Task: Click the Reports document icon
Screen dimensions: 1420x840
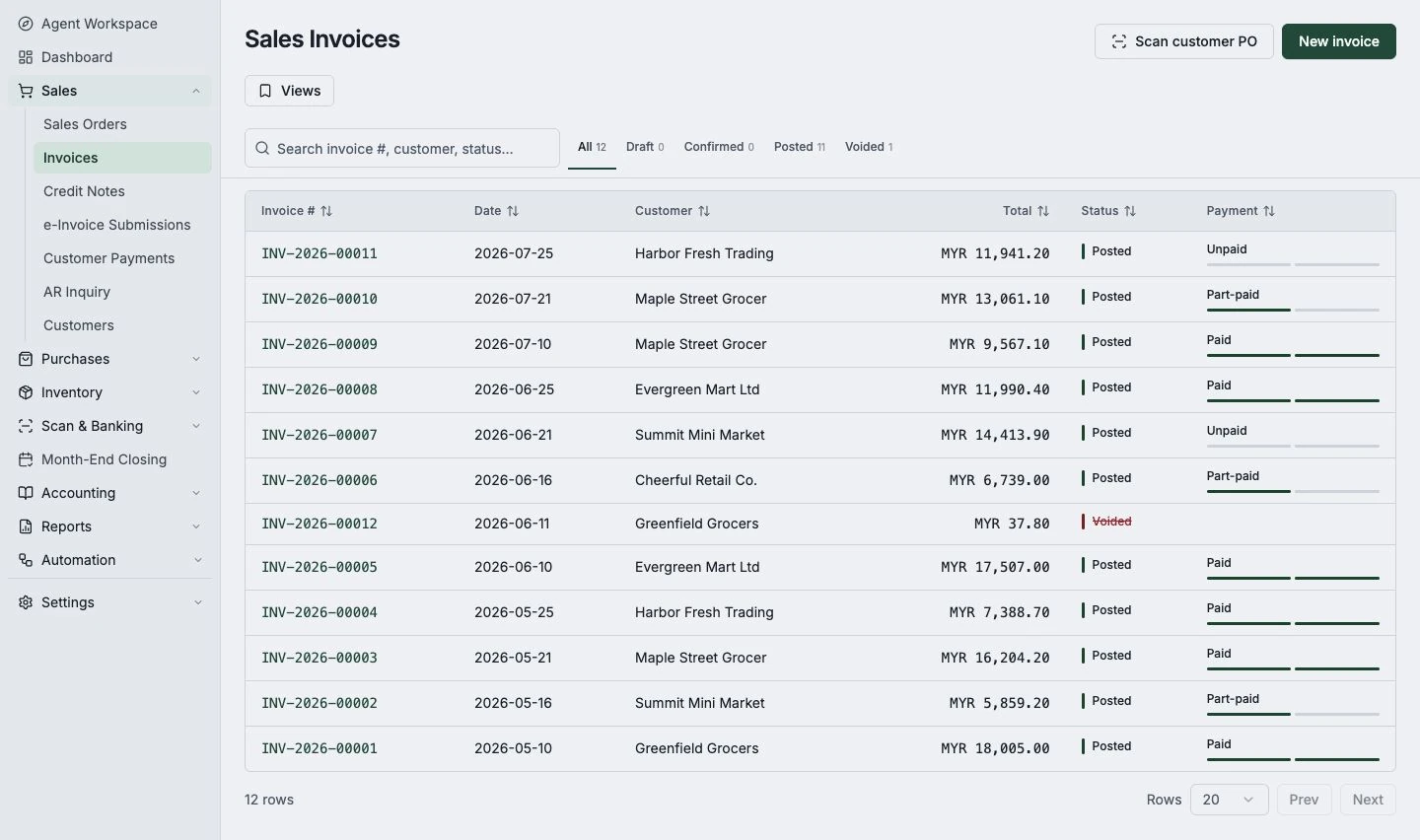Action: [26, 526]
